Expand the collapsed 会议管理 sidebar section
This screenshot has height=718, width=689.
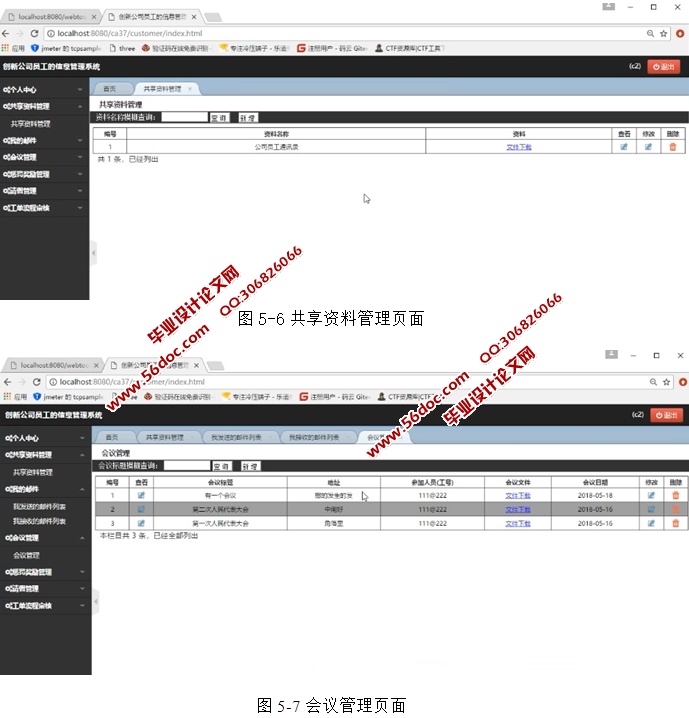pos(45,157)
